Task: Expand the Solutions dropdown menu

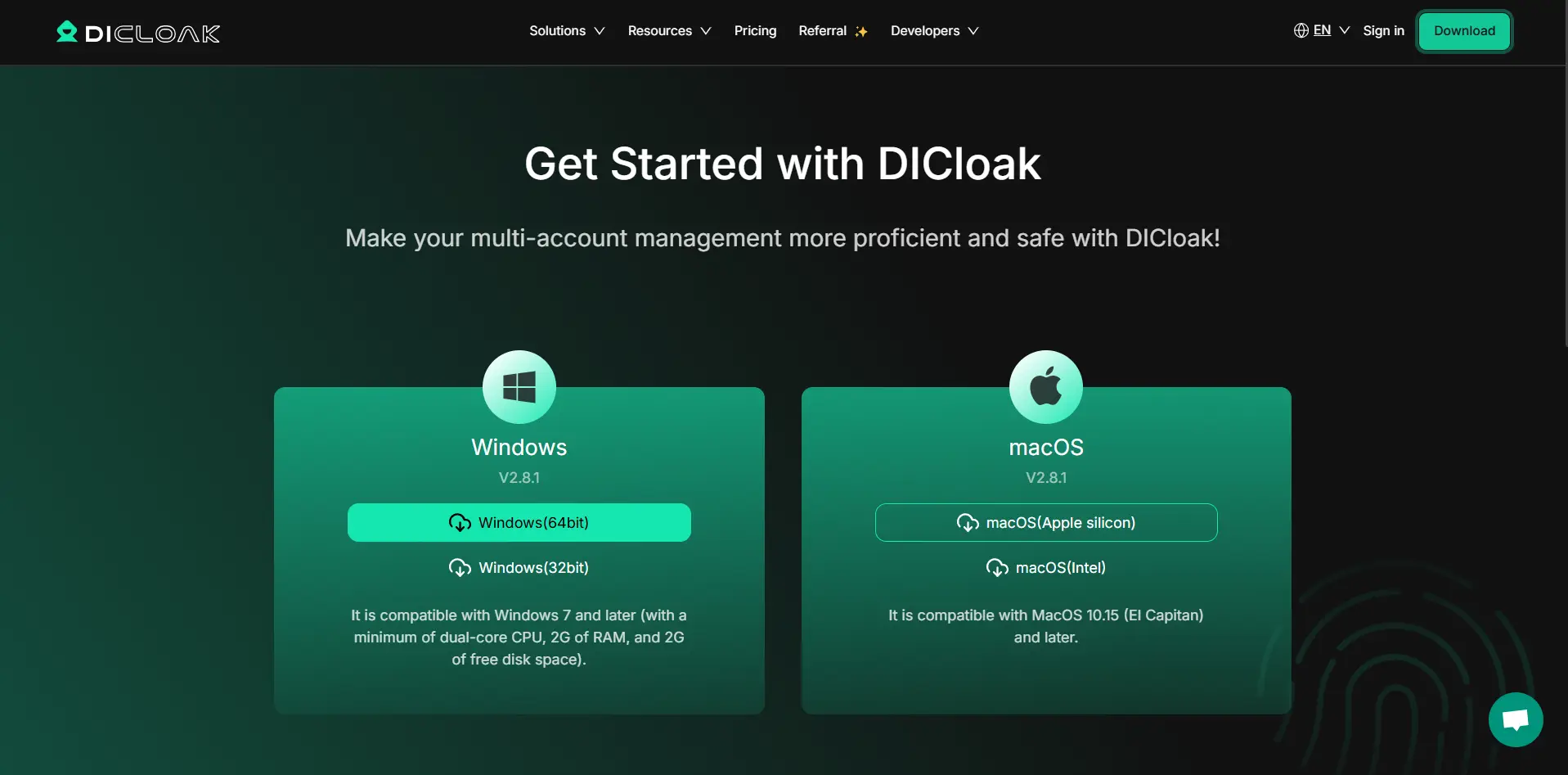Action: click(x=567, y=31)
